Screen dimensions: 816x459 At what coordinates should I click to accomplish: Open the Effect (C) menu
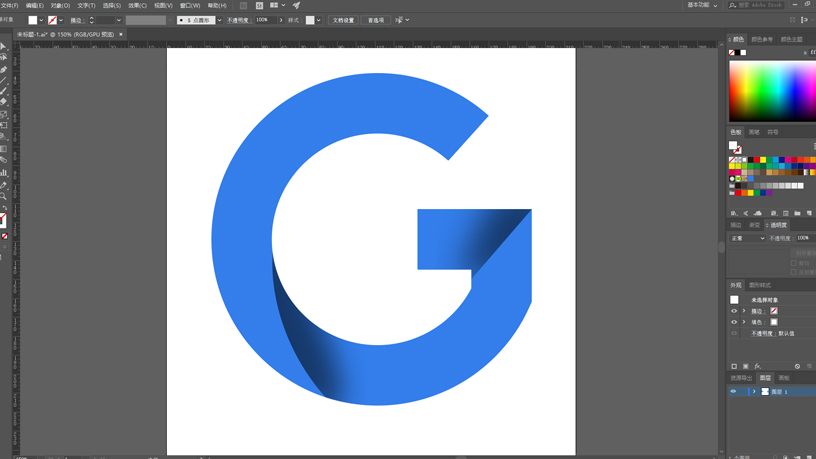click(x=137, y=5)
